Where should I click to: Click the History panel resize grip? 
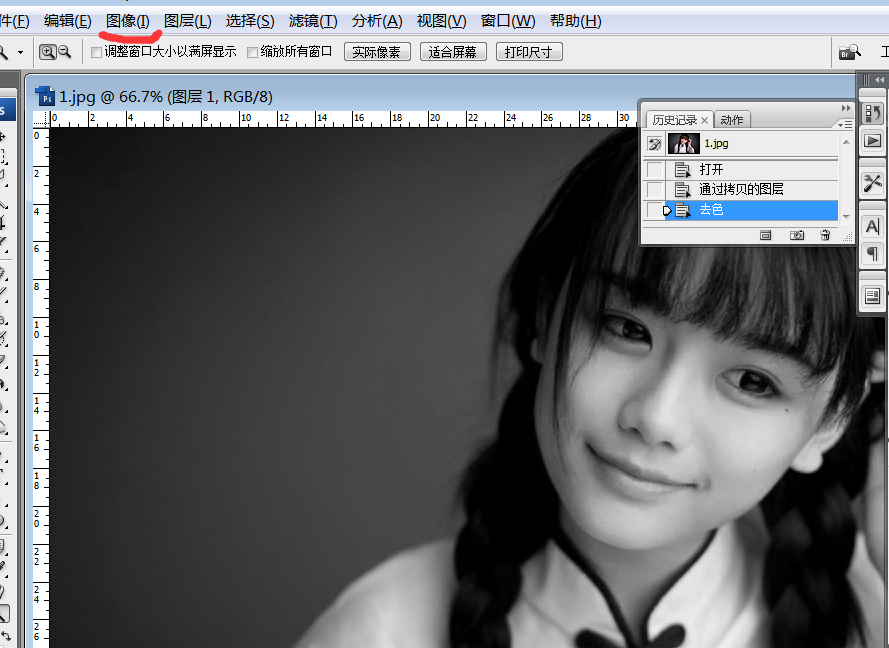848,238
